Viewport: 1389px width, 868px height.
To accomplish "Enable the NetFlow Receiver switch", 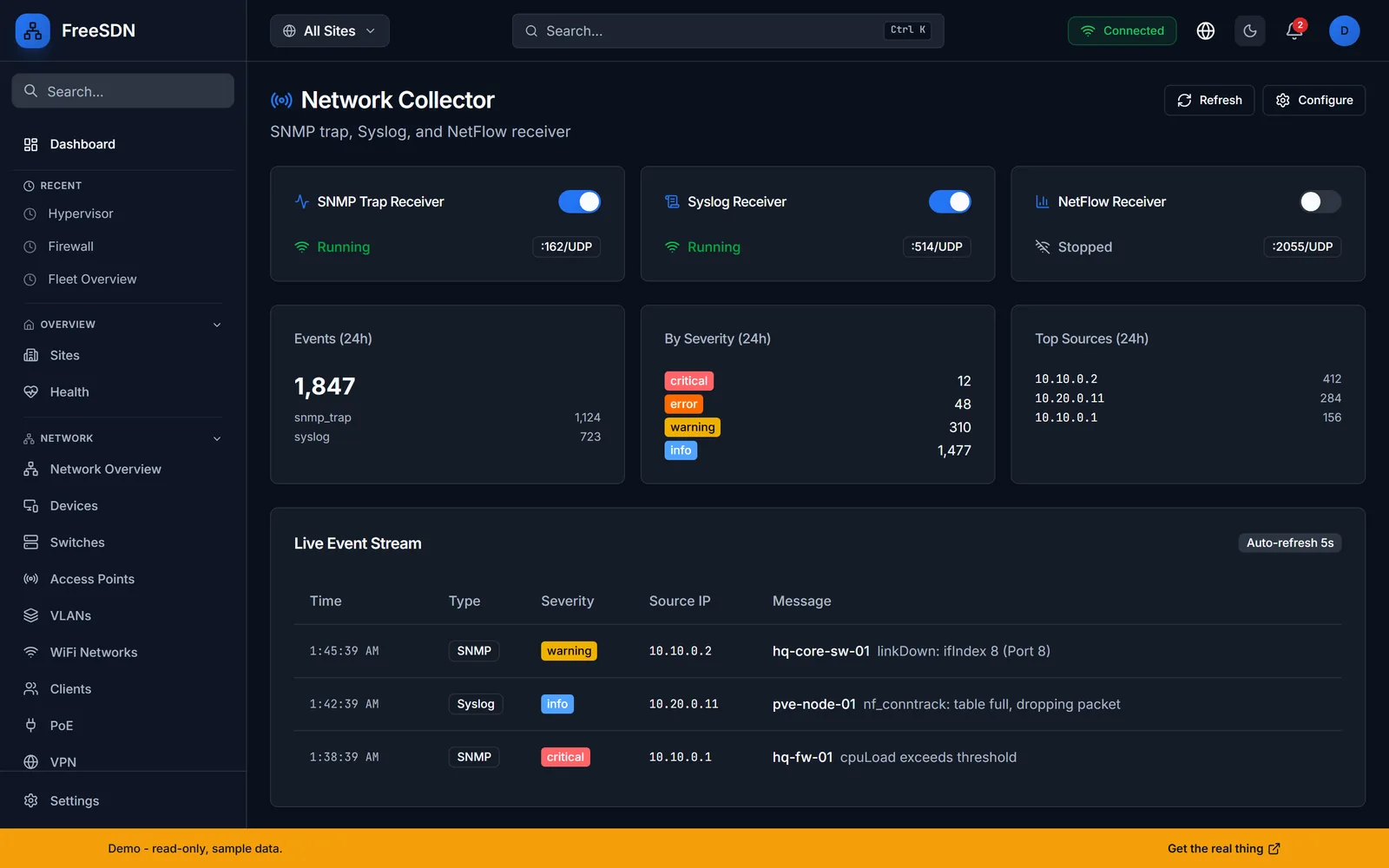I will [x=1320, y=201].
